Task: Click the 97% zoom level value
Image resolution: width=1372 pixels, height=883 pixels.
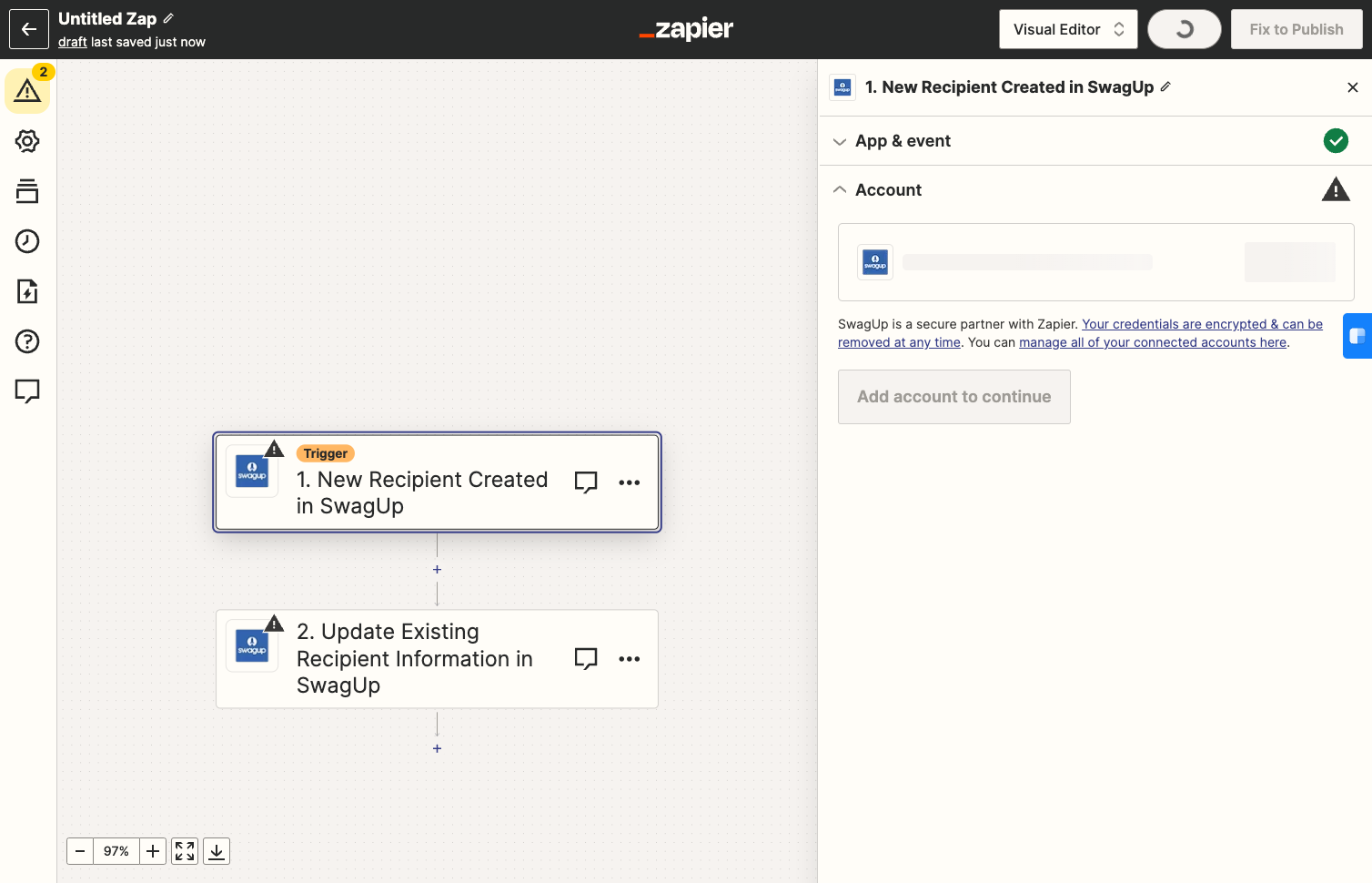Action: click(x=116, y=851)
